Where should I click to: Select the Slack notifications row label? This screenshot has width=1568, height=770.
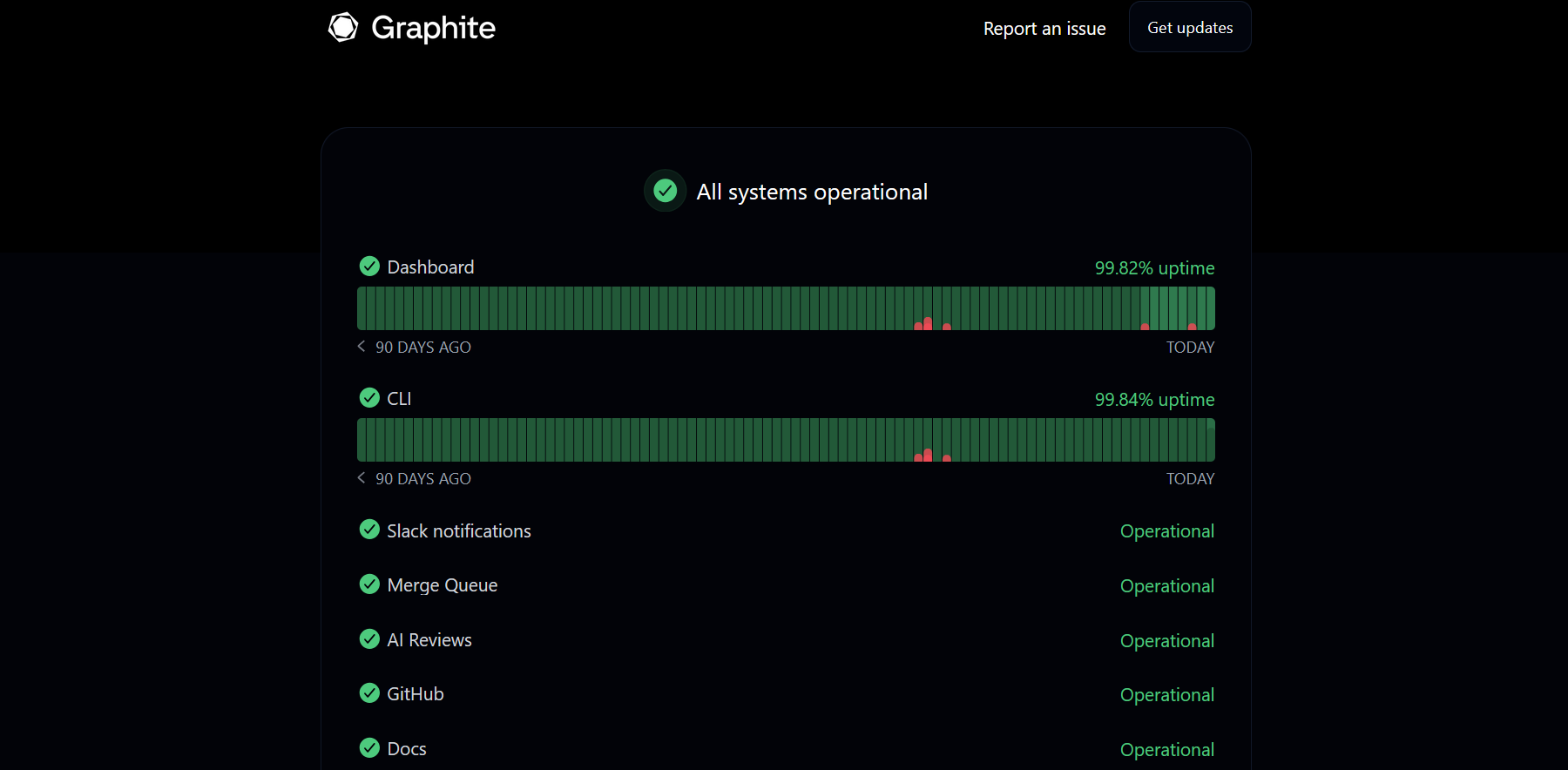point(459,531)
